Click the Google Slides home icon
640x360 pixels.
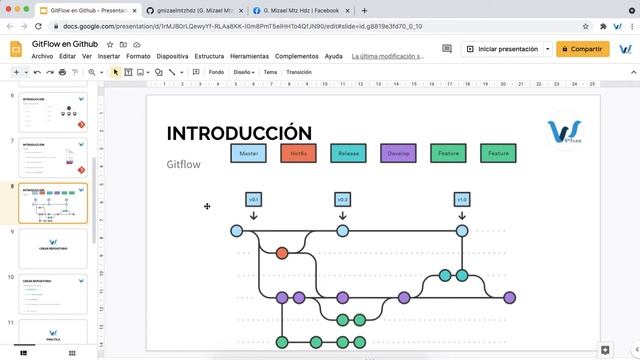[x=16, y=49]
